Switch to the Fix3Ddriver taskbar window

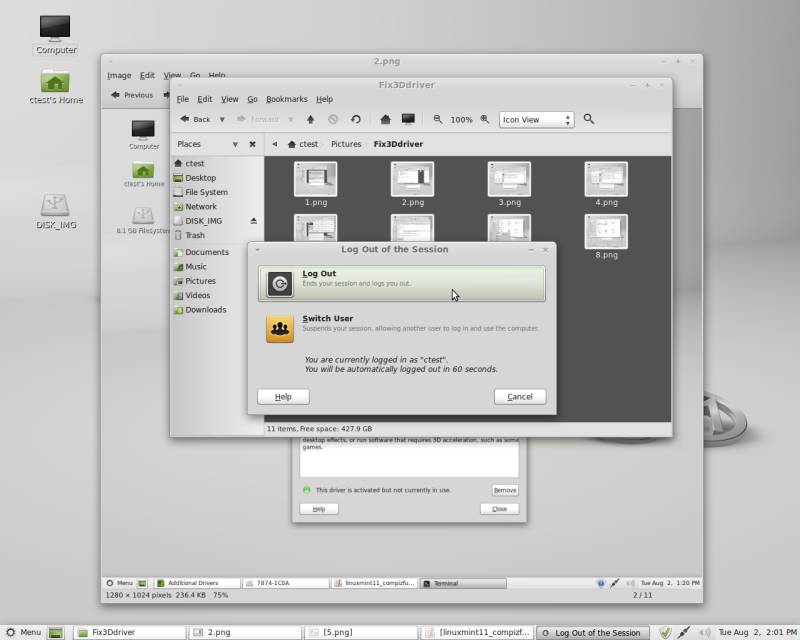click(131, 633)
